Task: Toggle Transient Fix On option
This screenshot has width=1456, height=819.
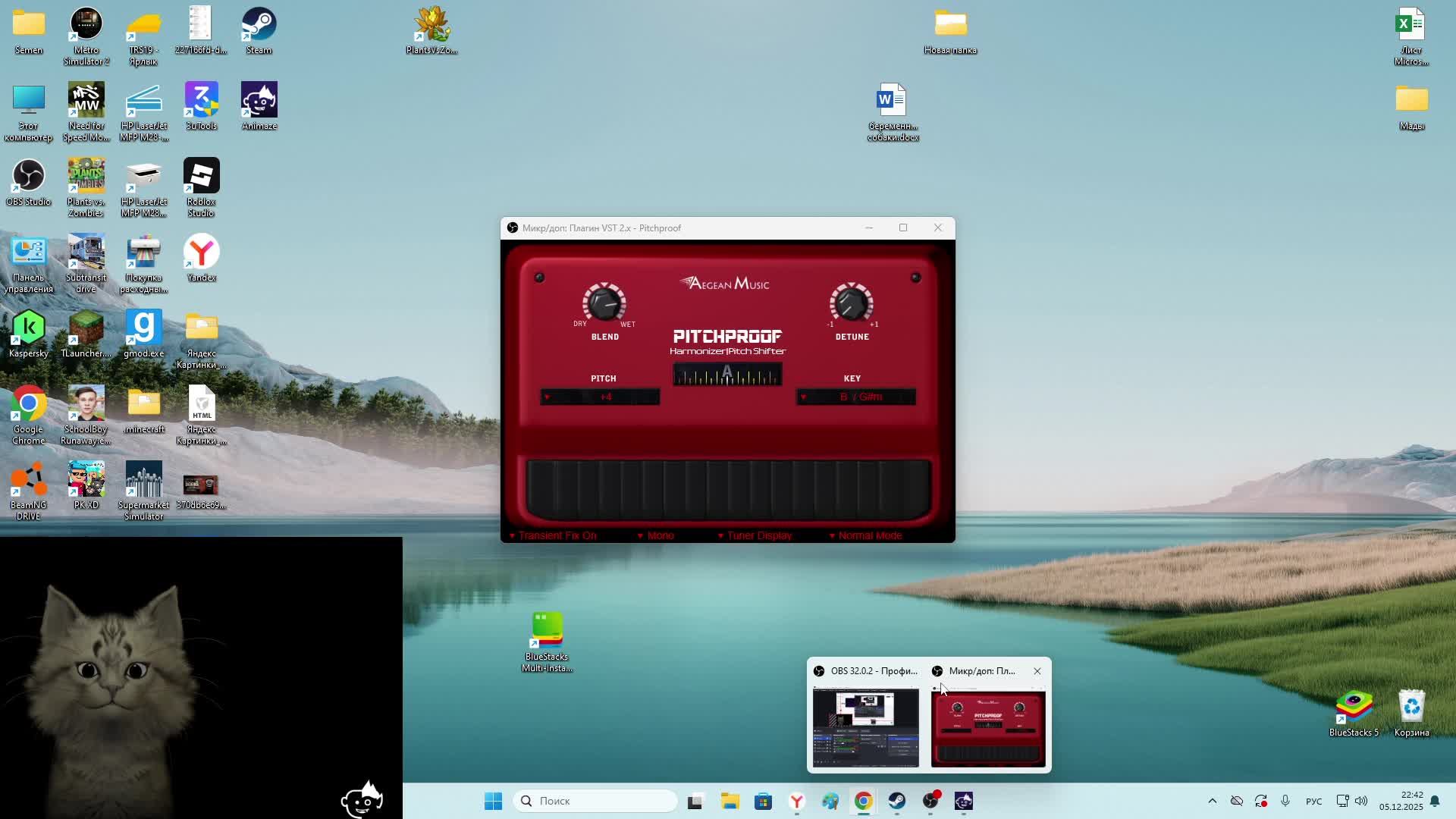Action: pyautogui.click(x=553, y=536)
